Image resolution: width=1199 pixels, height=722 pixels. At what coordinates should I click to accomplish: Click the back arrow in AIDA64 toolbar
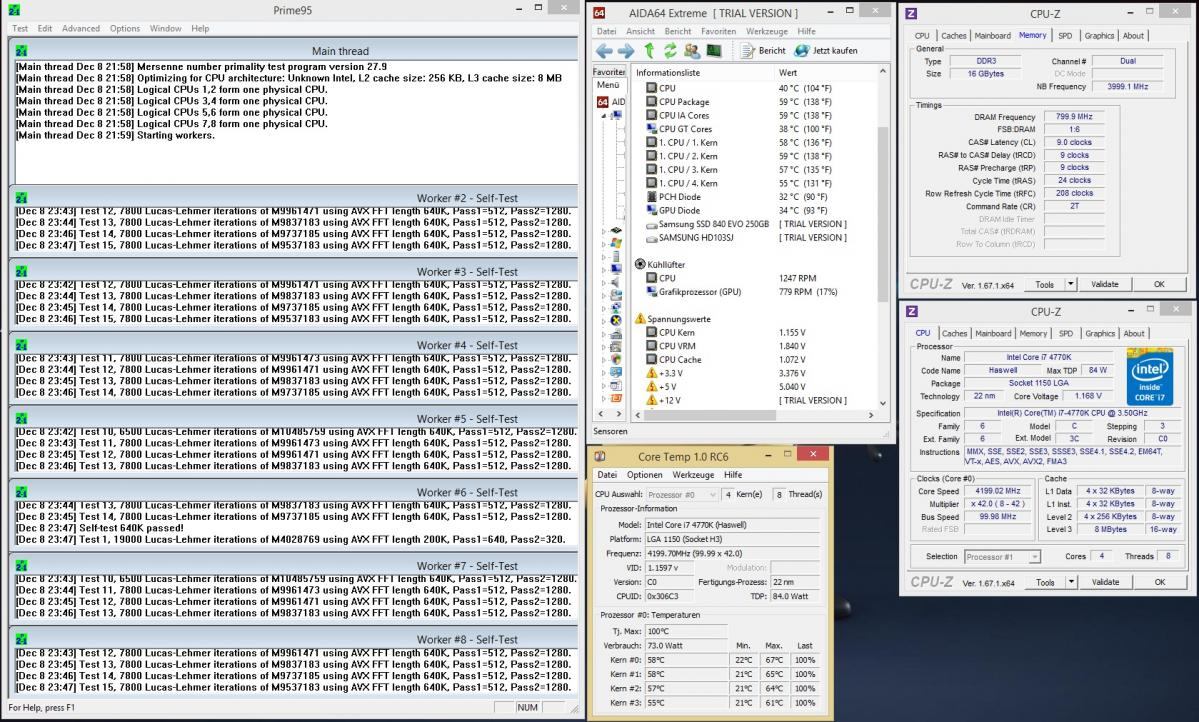point(603,50)
